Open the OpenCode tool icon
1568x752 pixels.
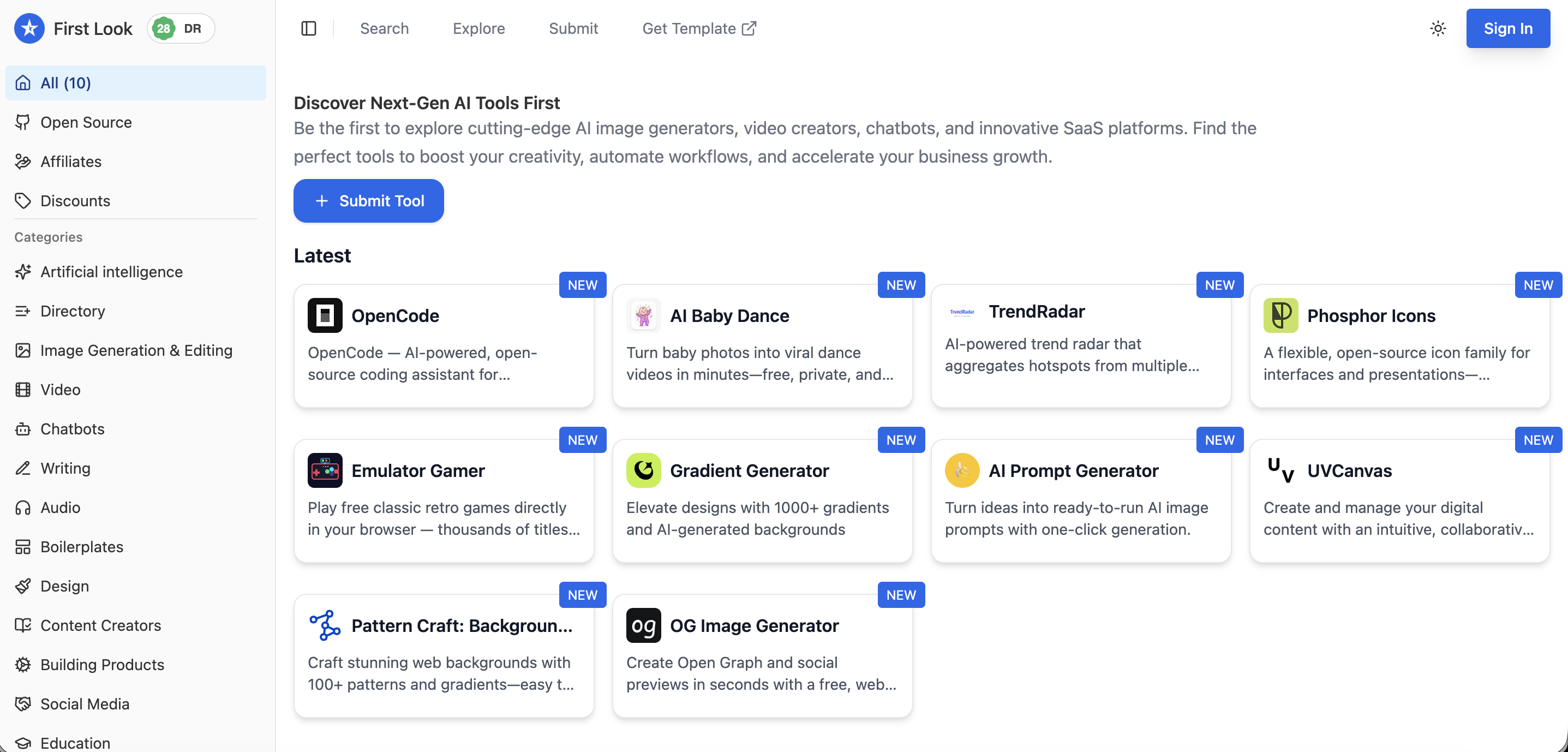(x=325, y=315)
